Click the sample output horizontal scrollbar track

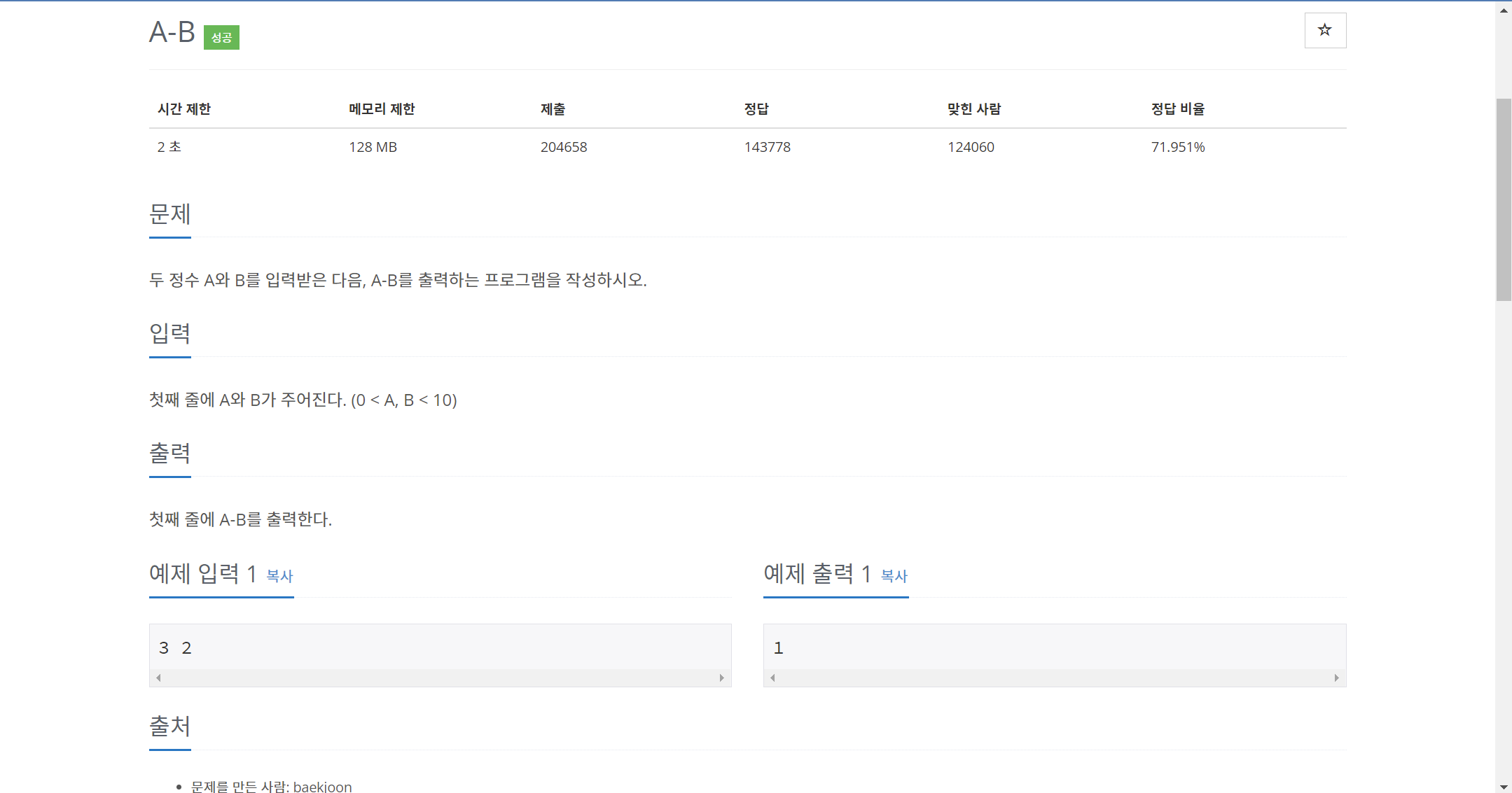coord(1054,678)
